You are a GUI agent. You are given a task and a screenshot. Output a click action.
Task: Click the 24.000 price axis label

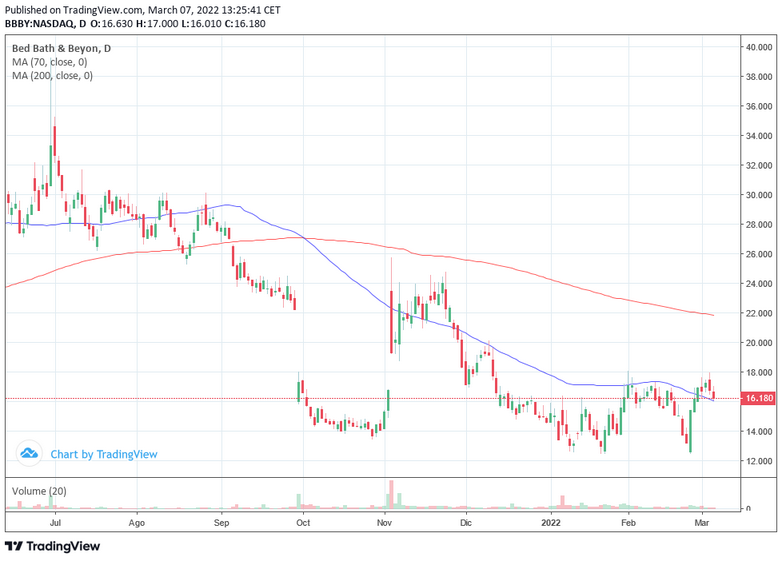tap(759, 283)
